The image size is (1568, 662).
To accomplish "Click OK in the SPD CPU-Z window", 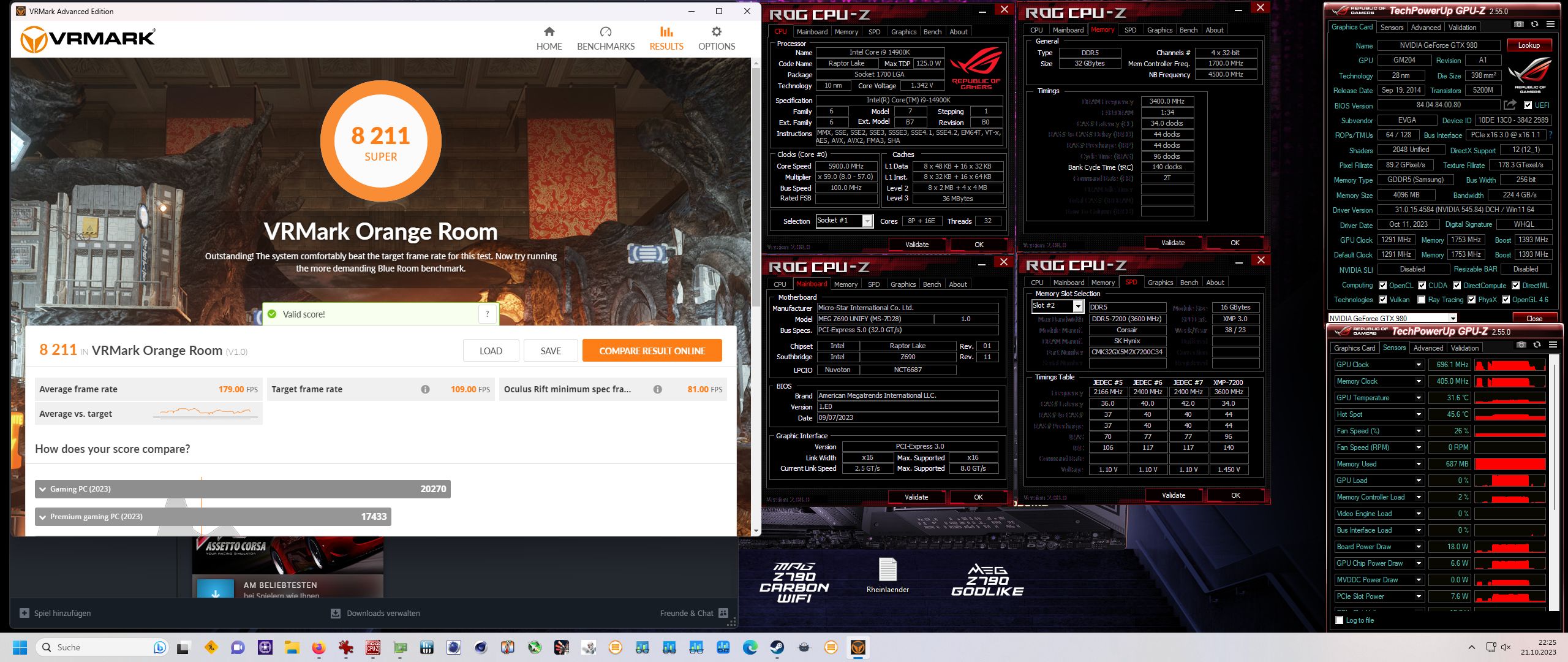I will click(x=1235, y=495).
